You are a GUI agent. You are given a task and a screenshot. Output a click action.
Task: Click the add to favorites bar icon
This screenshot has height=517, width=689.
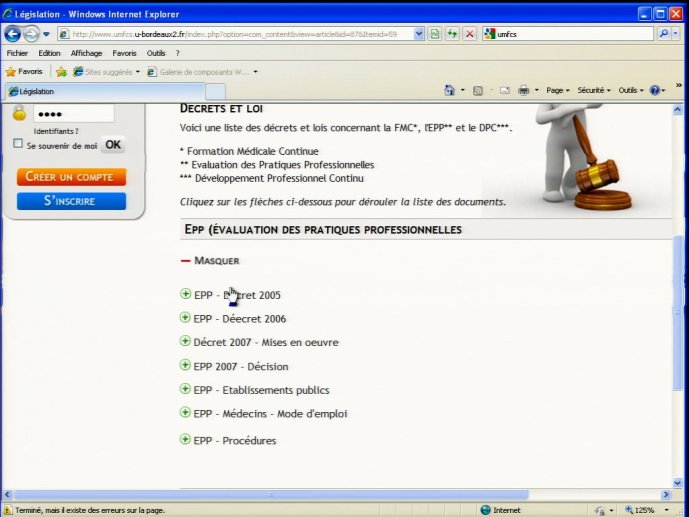62,72
